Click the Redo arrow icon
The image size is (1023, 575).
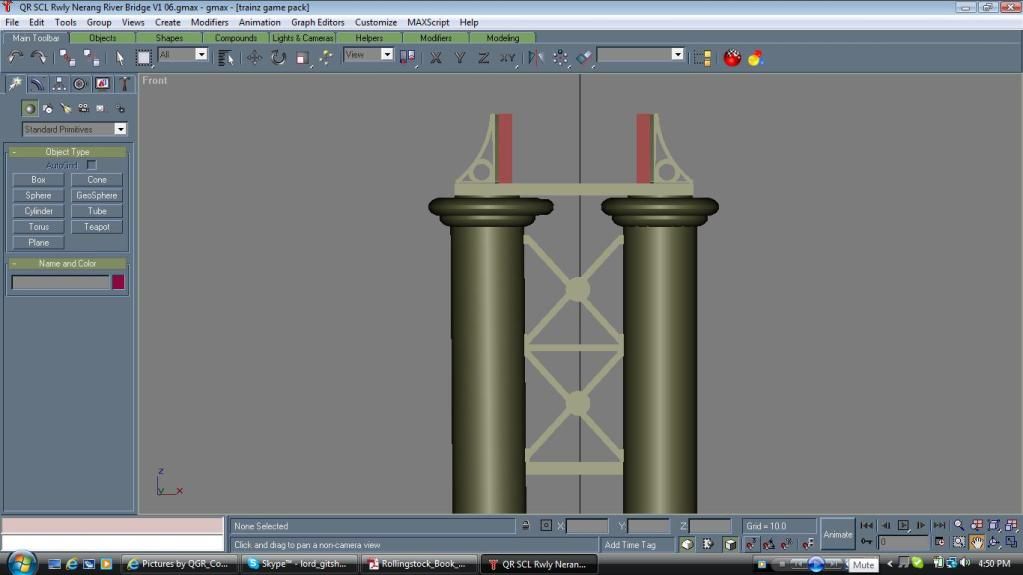pyautogui.click(x=38, y=57)
